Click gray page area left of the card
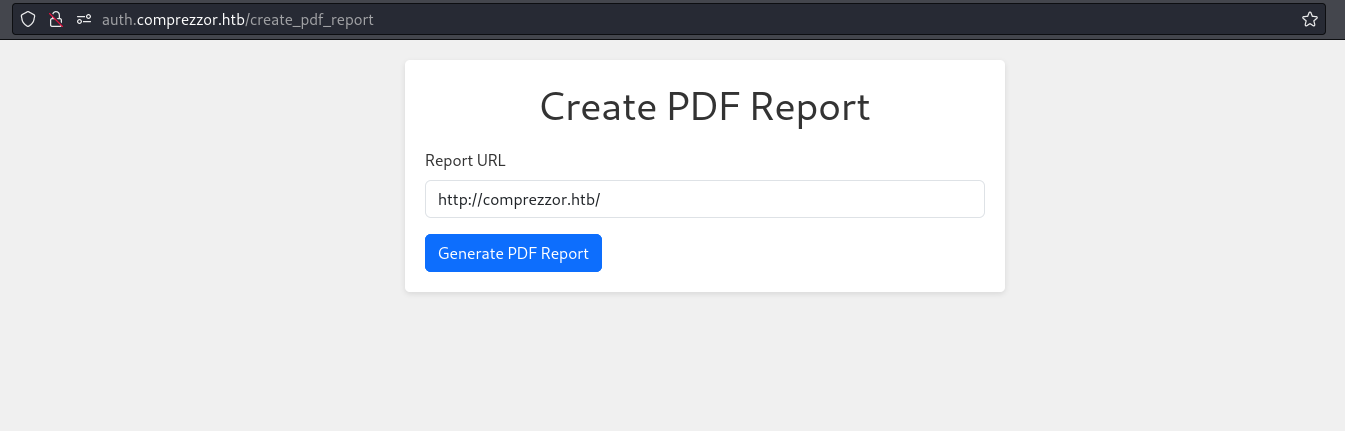 200,200
